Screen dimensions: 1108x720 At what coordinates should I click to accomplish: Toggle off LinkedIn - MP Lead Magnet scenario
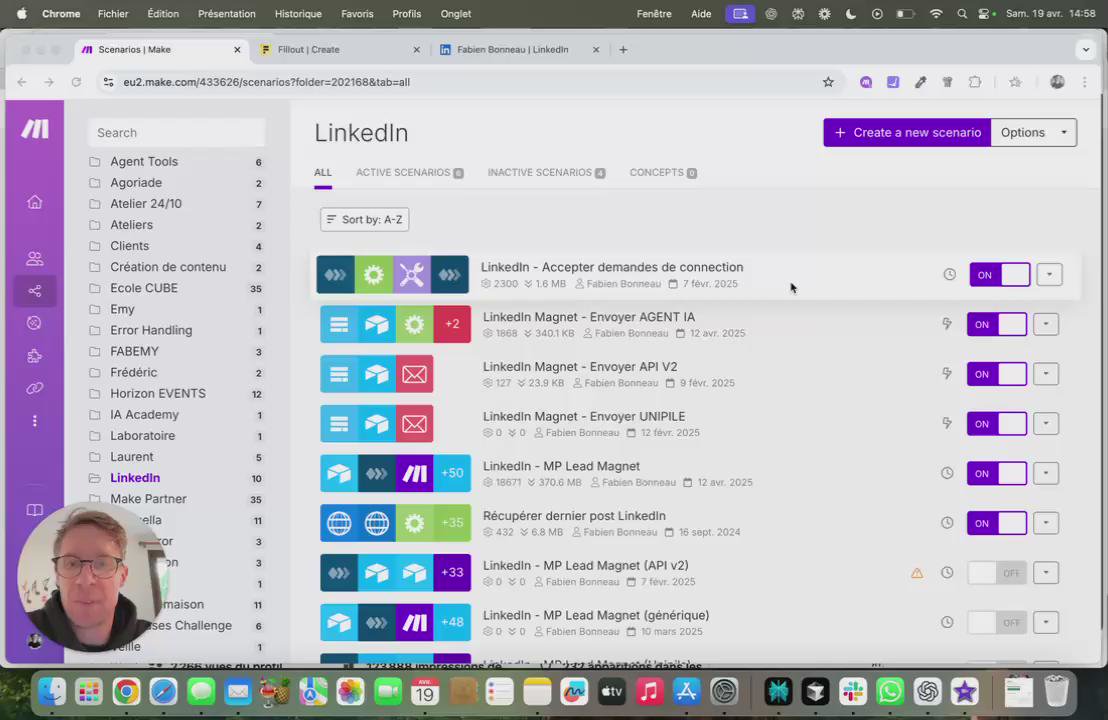point(996,473)
